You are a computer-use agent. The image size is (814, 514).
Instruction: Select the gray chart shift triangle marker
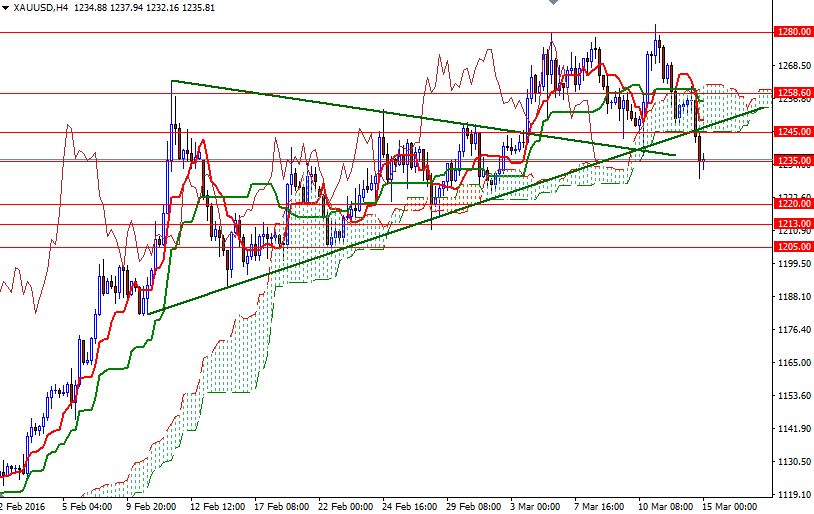[x=550, y=5]
